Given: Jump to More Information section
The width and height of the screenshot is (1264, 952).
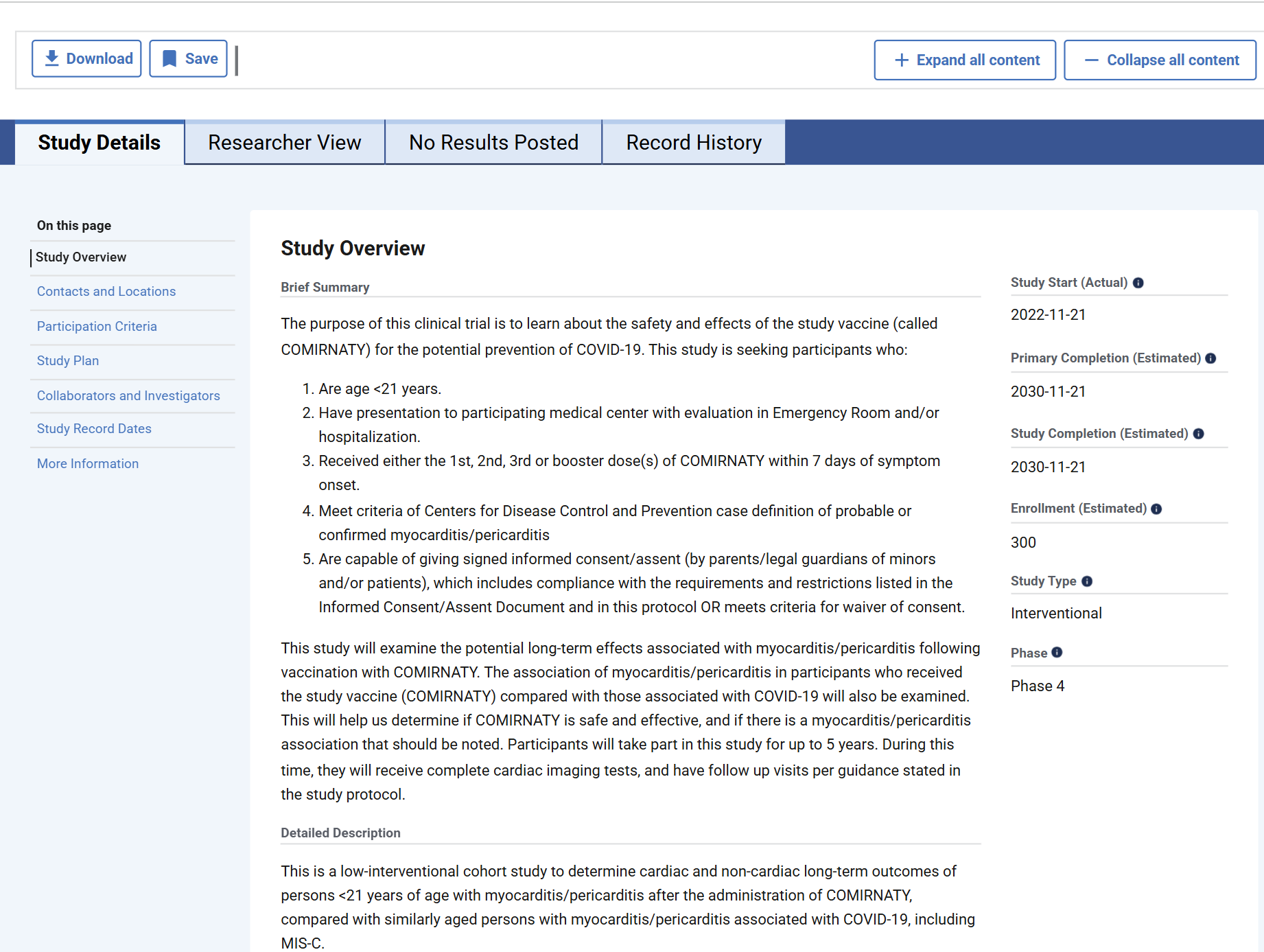Looking at the screenshot, I should point(88,463).
